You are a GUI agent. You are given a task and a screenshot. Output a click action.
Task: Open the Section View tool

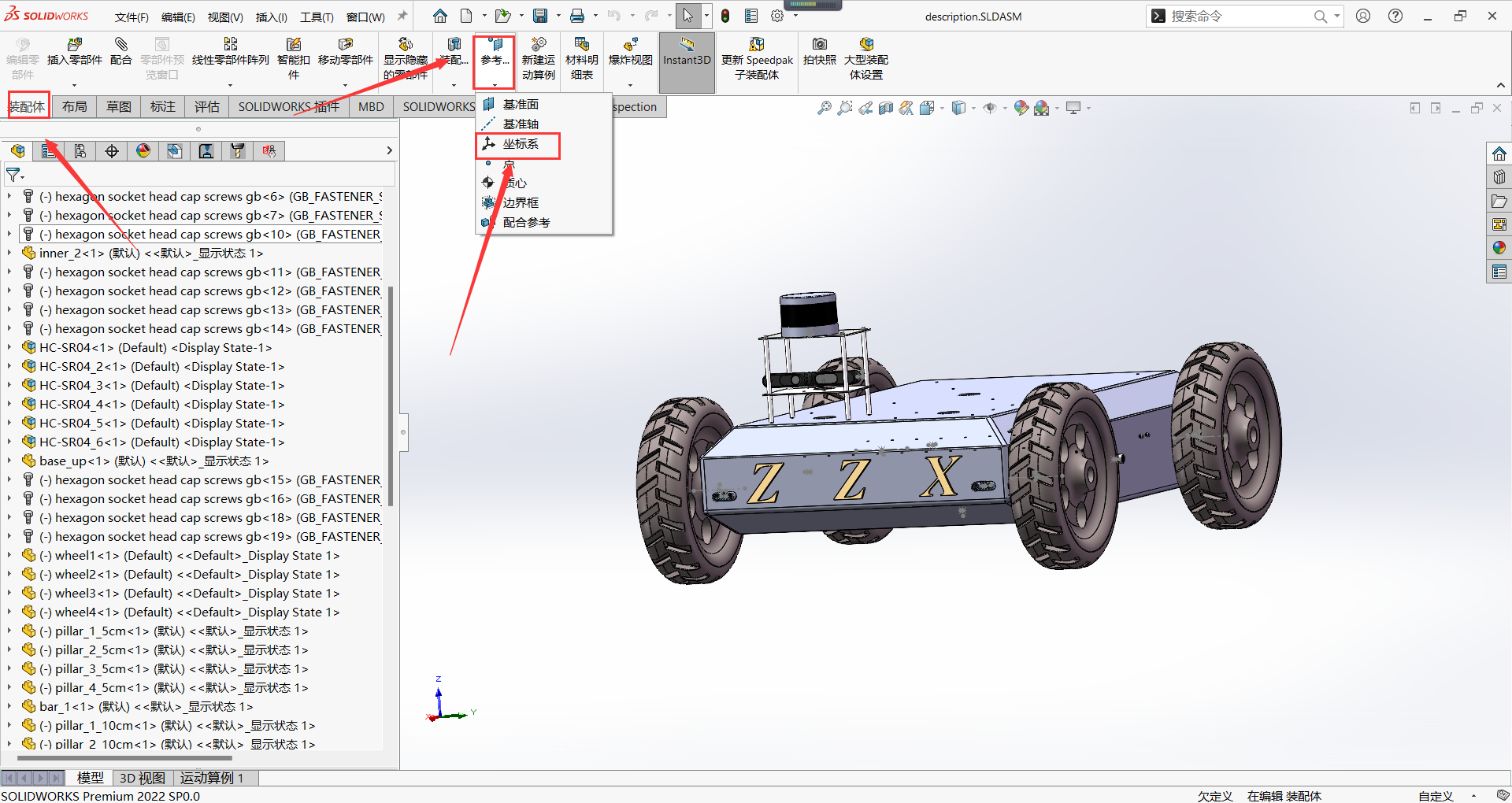click(885, 108)
